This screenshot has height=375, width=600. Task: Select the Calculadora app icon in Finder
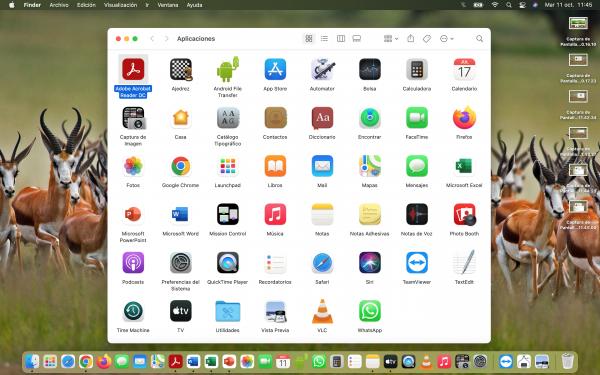417,69
